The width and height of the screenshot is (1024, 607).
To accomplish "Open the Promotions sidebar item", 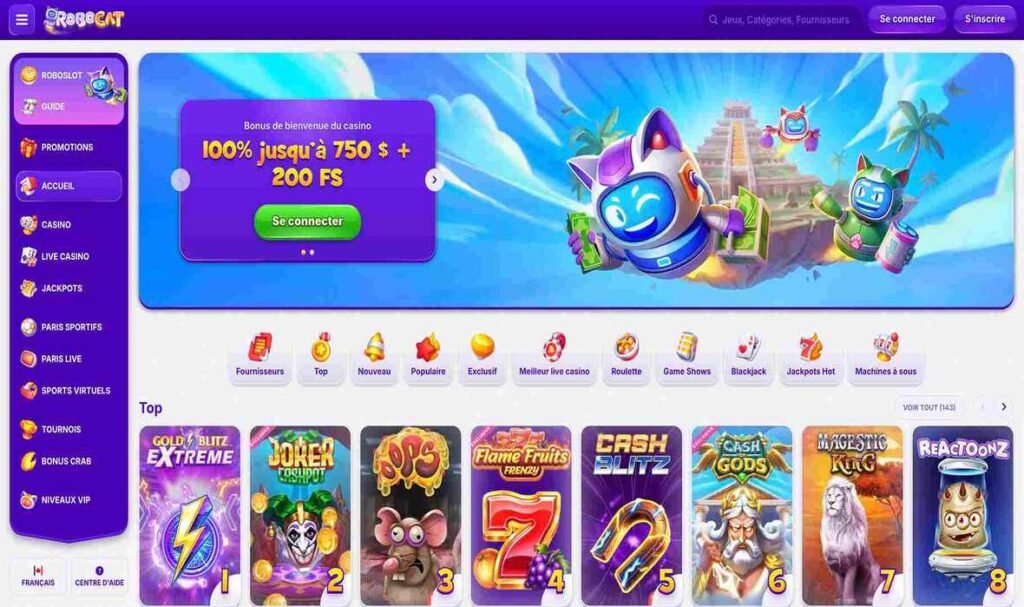I will pyautogui.click(x=68, y=148).
